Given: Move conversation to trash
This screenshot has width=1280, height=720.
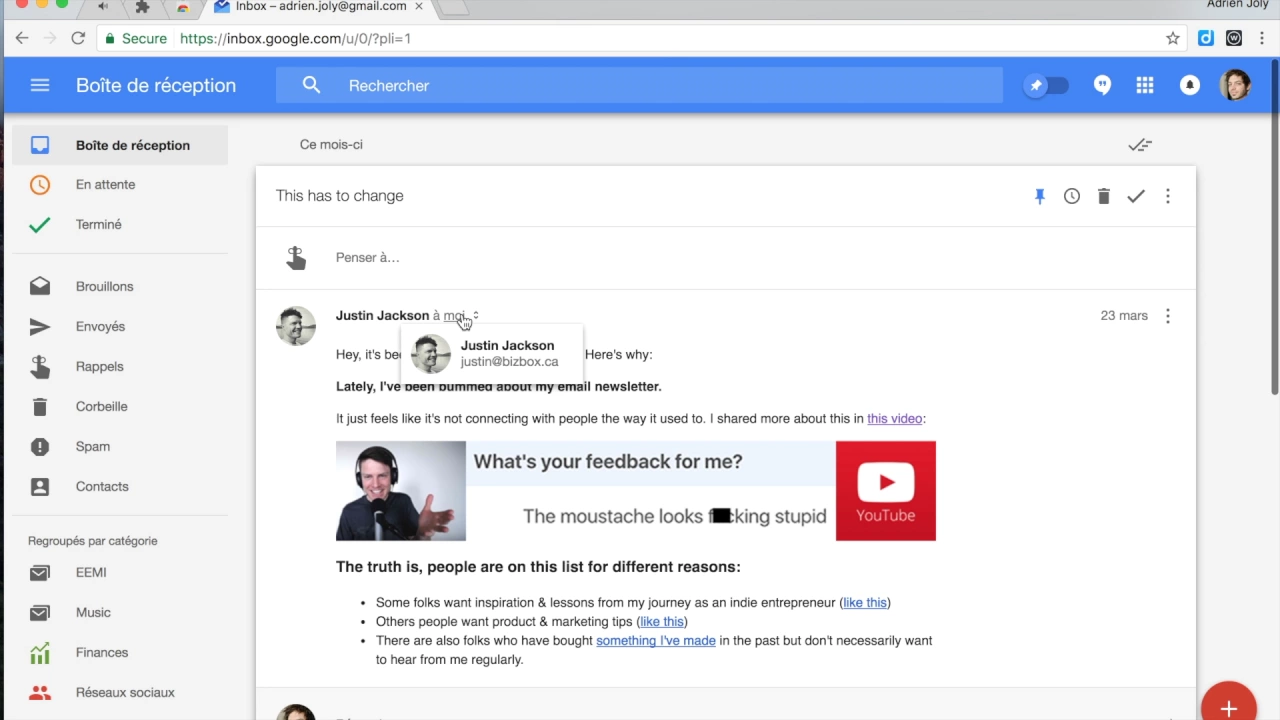Looking at the screenshot, I should (x=1104, y=196).
